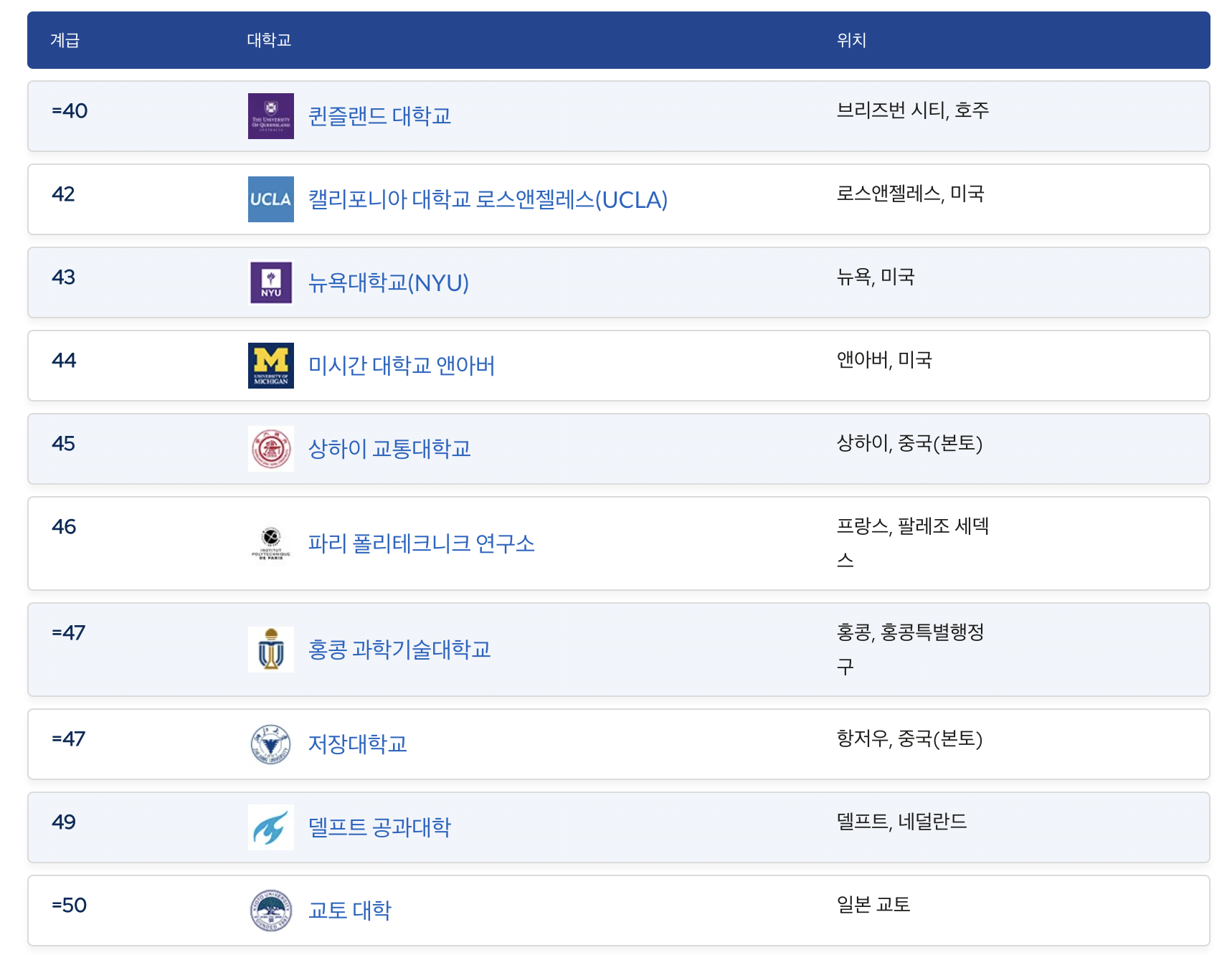Click location text 앤아버, 미국

(x=884, y=360)
